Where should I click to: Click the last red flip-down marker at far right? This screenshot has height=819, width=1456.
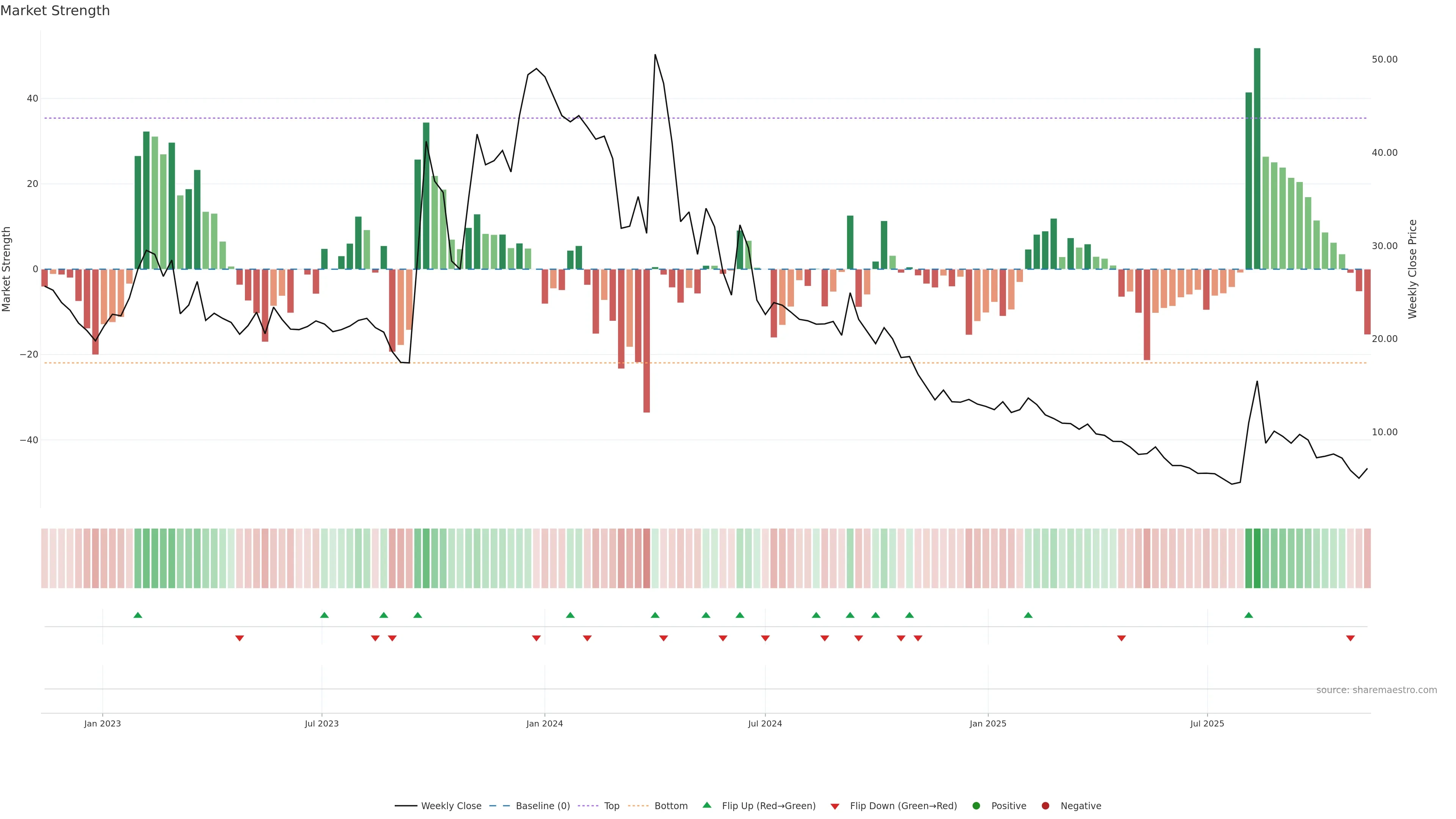point(1350,638)
